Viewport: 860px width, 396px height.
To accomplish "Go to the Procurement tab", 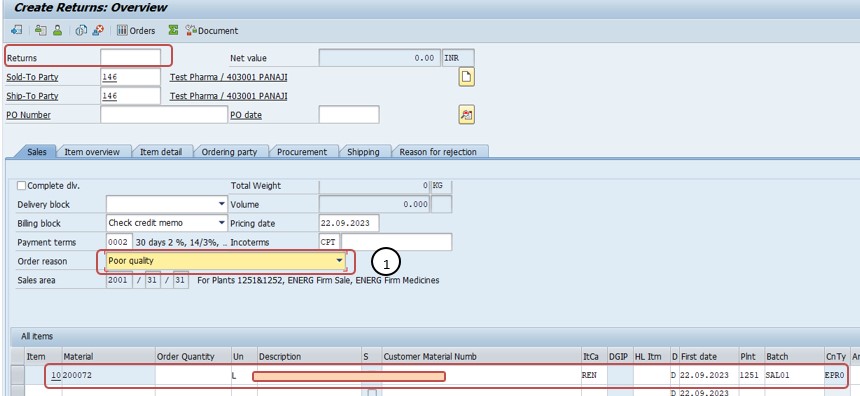I will (x=302, y=152).
